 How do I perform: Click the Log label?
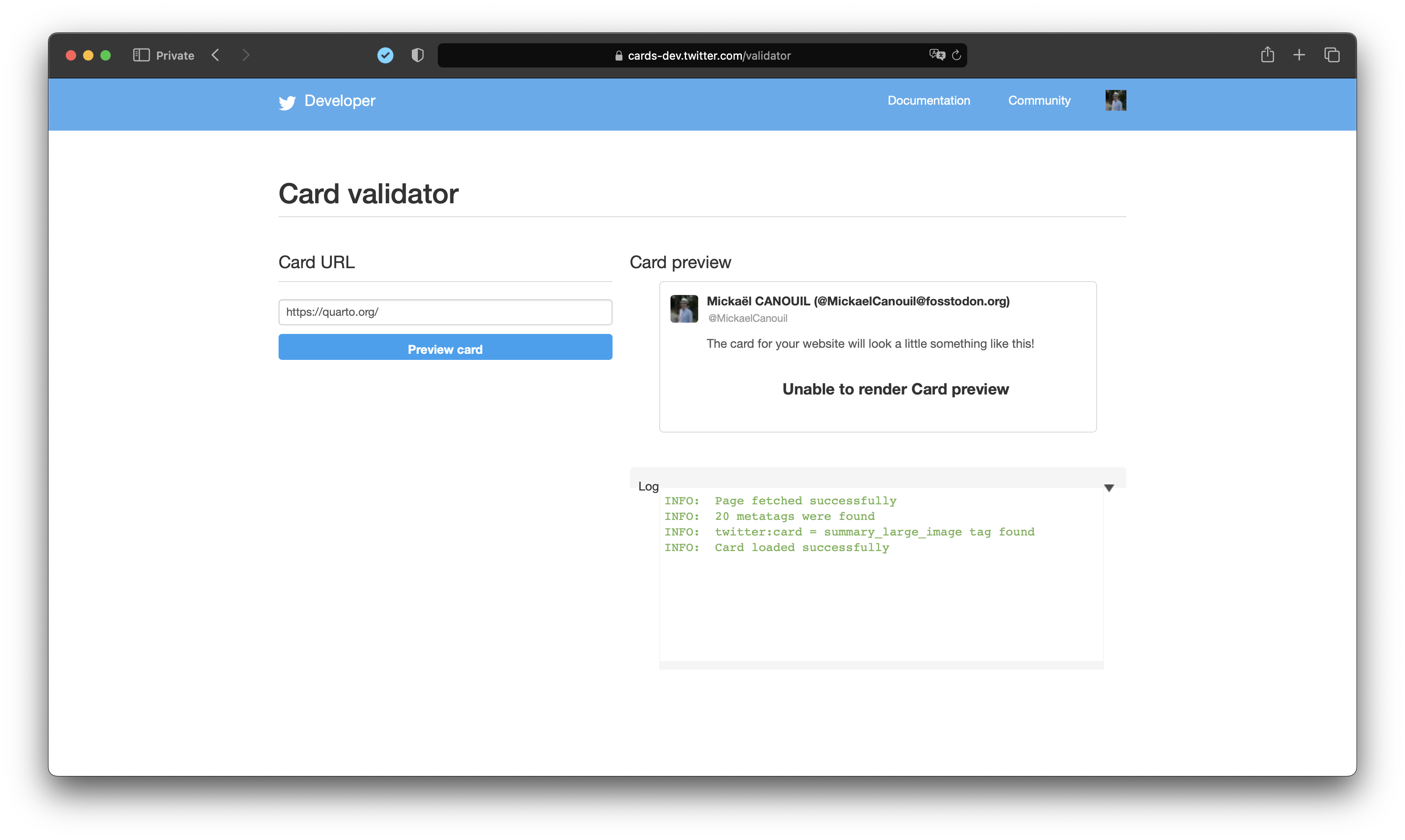coord(648,486)
